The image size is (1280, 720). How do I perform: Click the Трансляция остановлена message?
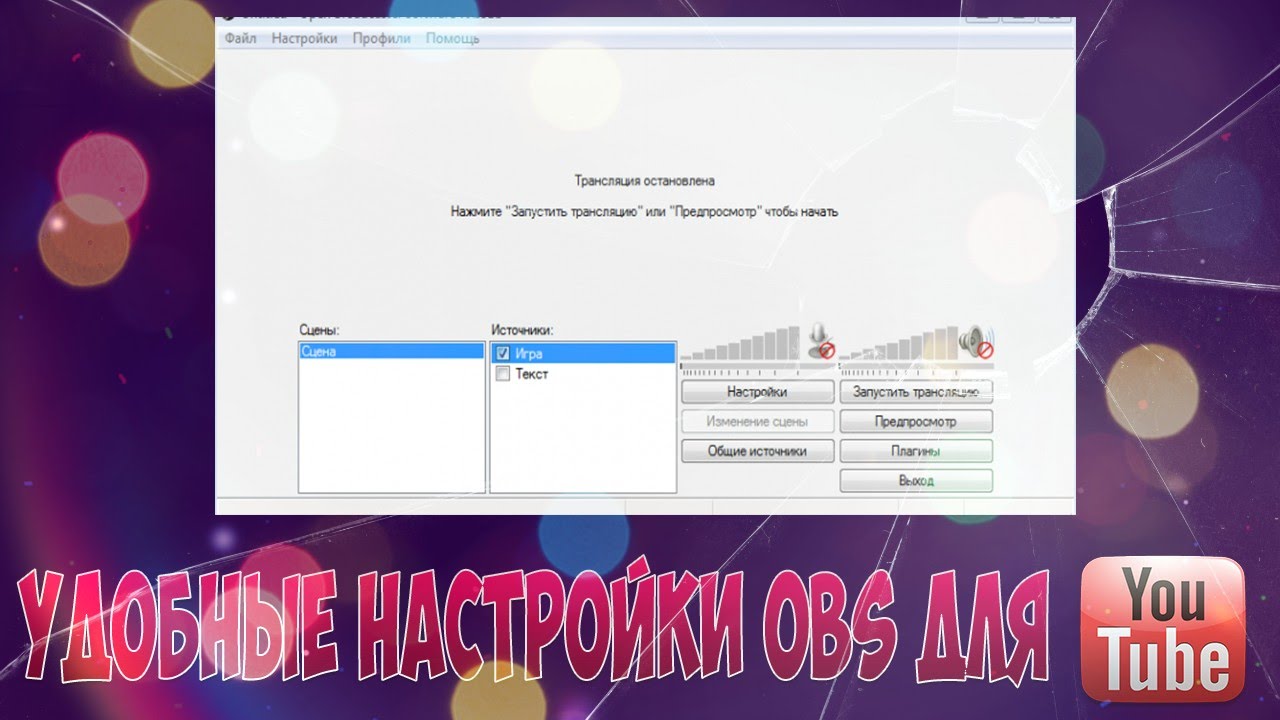tap(645, 181)
